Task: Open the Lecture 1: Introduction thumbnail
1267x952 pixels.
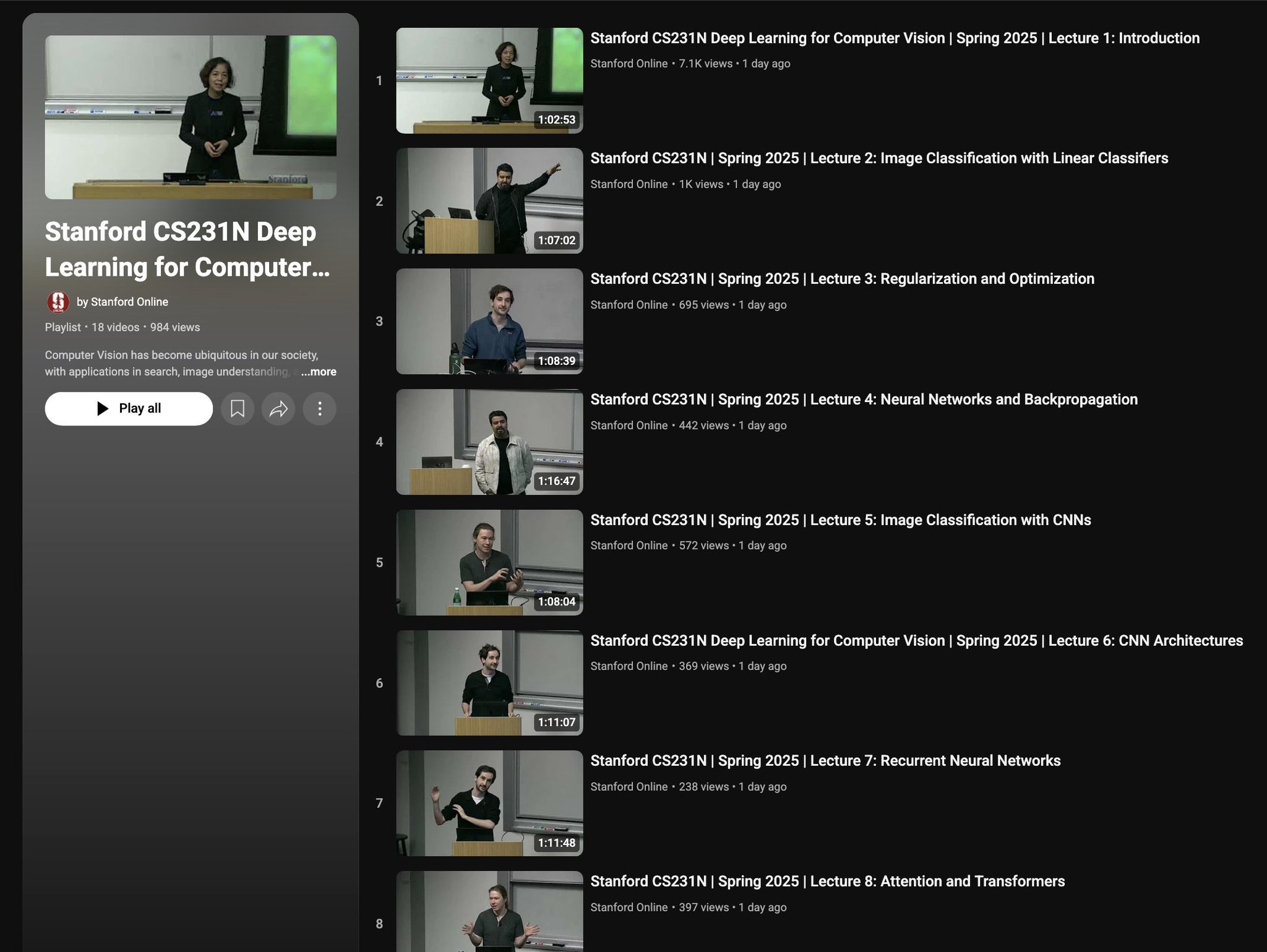Action: pyautogui.click(x=489, y=80)
